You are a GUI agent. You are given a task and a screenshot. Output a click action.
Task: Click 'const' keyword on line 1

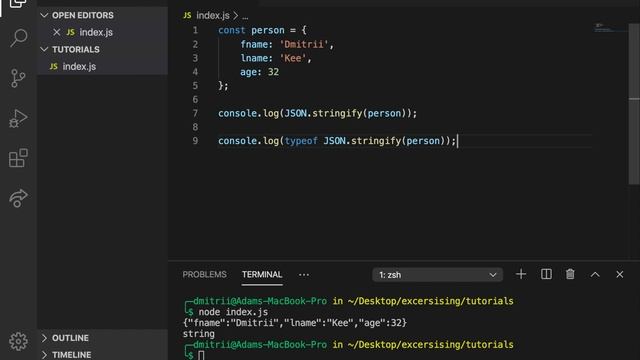tap(231, 30)
